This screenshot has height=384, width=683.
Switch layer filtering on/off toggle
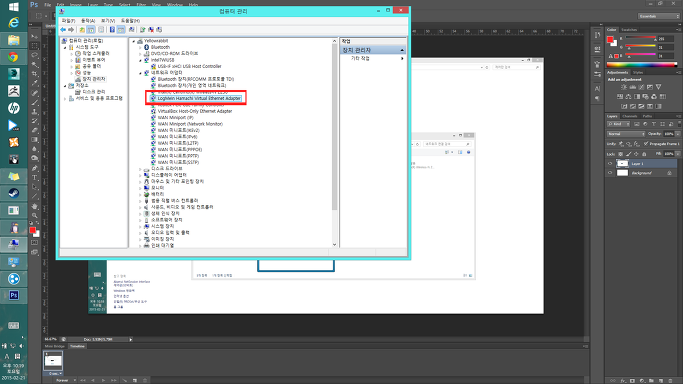(x=679, y=124)
